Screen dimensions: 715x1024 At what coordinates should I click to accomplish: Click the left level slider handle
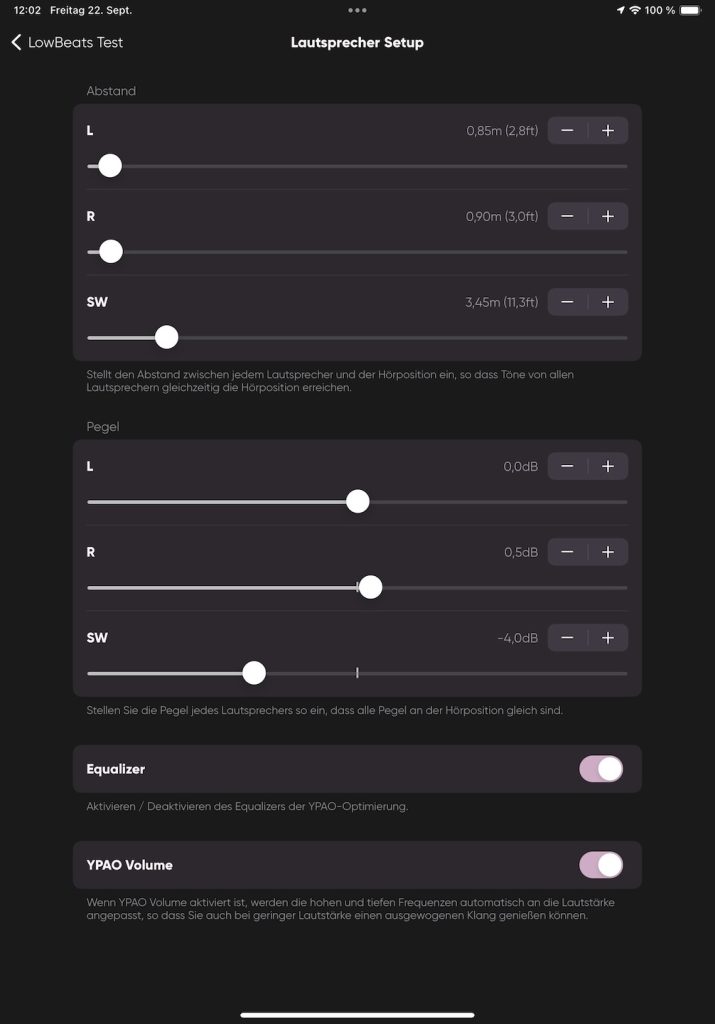357,502
